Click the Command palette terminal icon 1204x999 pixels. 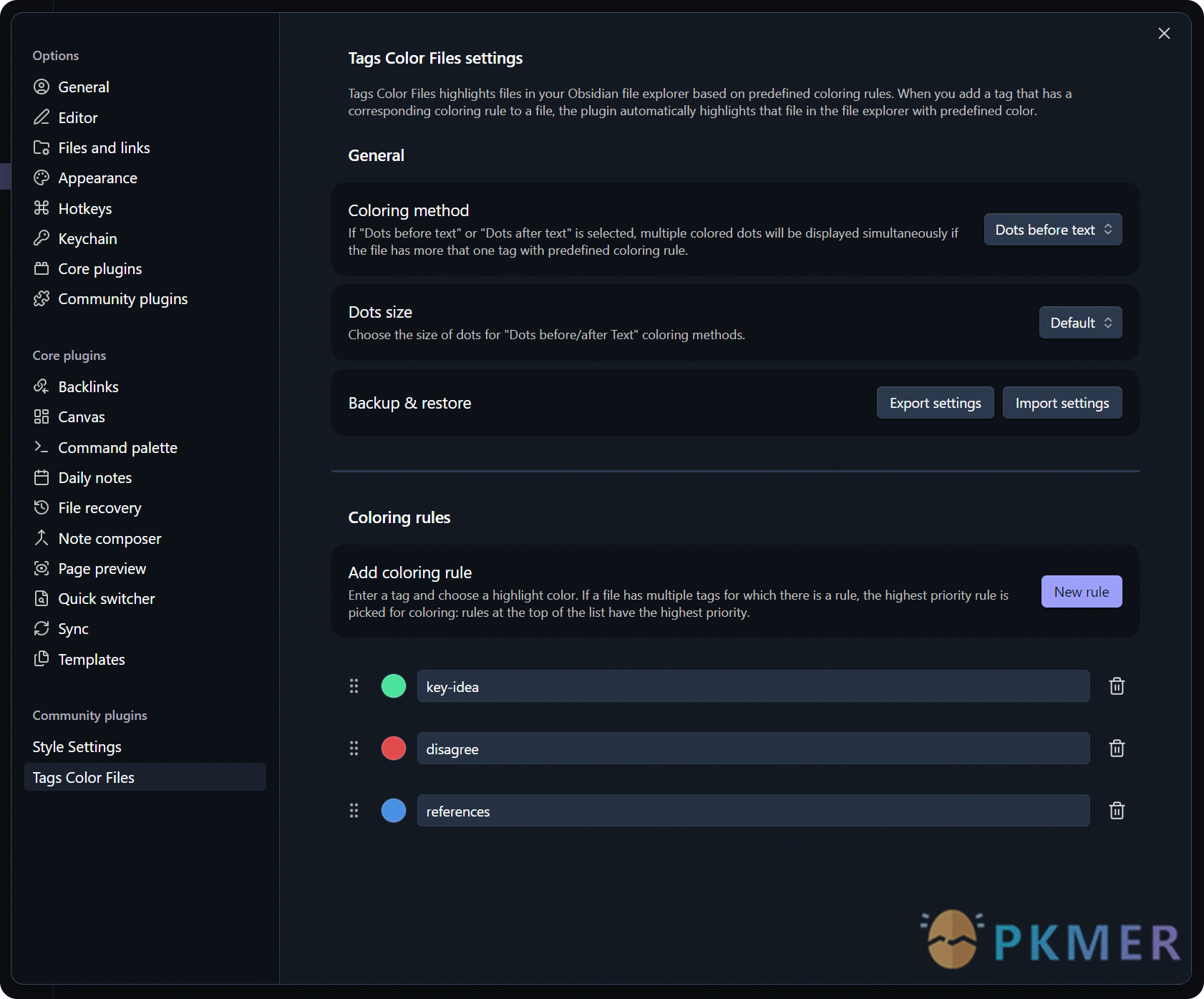(x=42, y=447)
